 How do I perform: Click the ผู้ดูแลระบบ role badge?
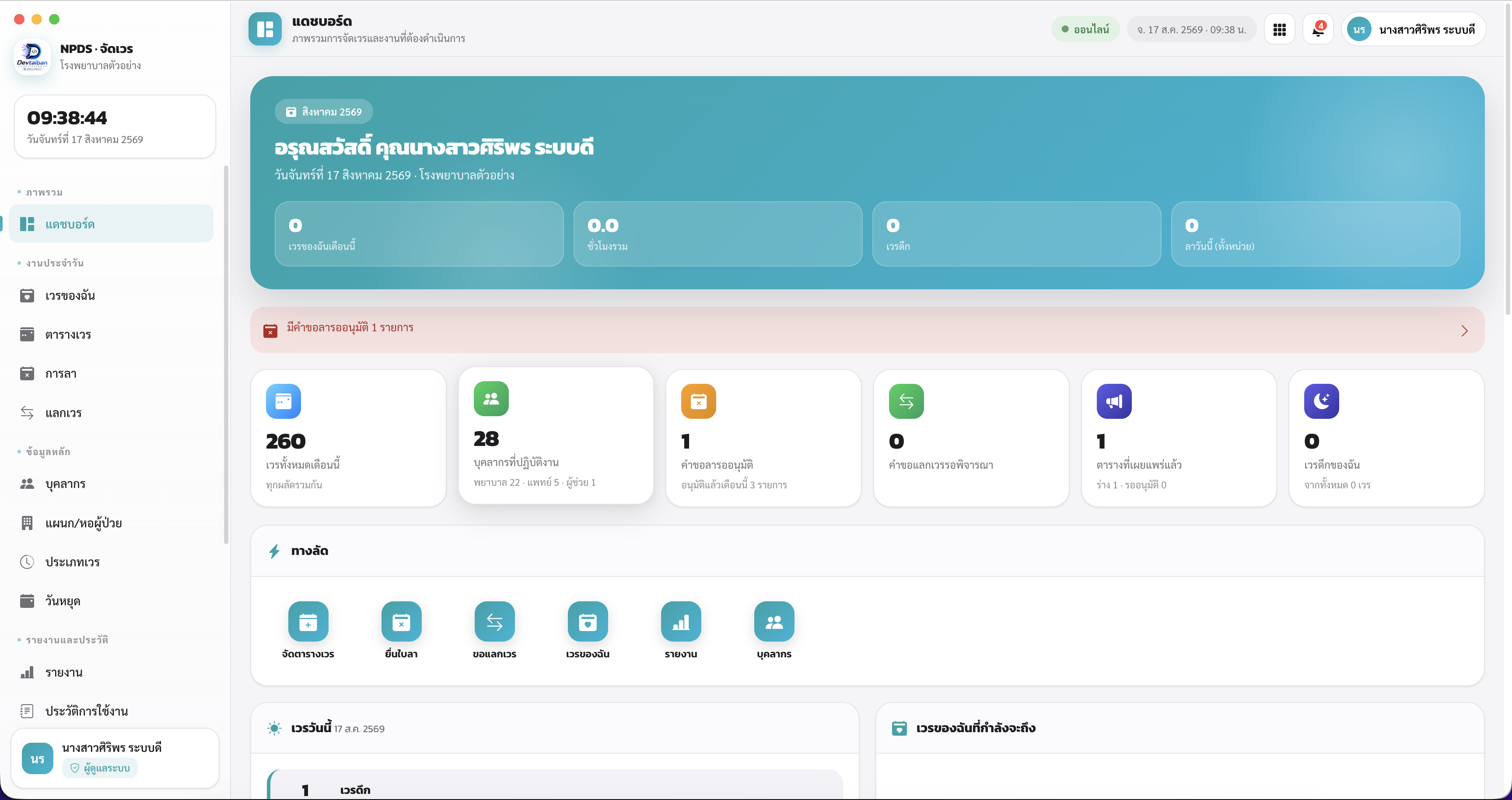point(100,768)
